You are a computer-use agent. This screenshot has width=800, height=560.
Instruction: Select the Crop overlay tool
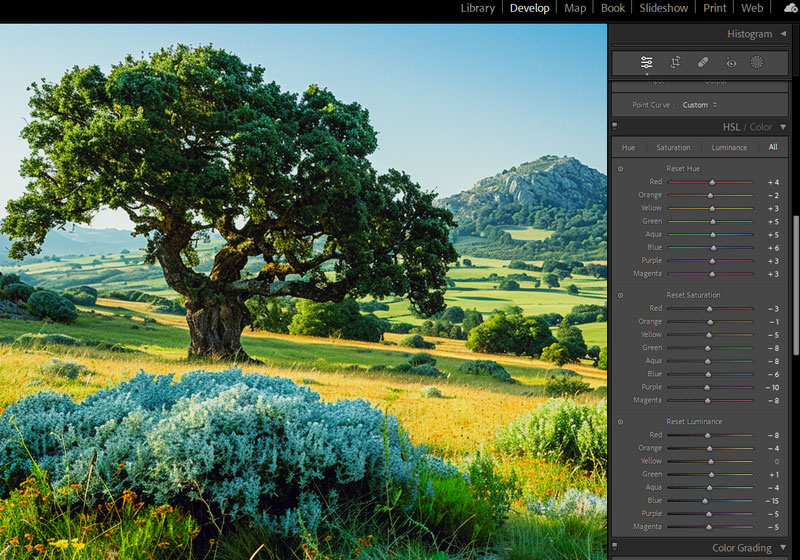point(675,62)
